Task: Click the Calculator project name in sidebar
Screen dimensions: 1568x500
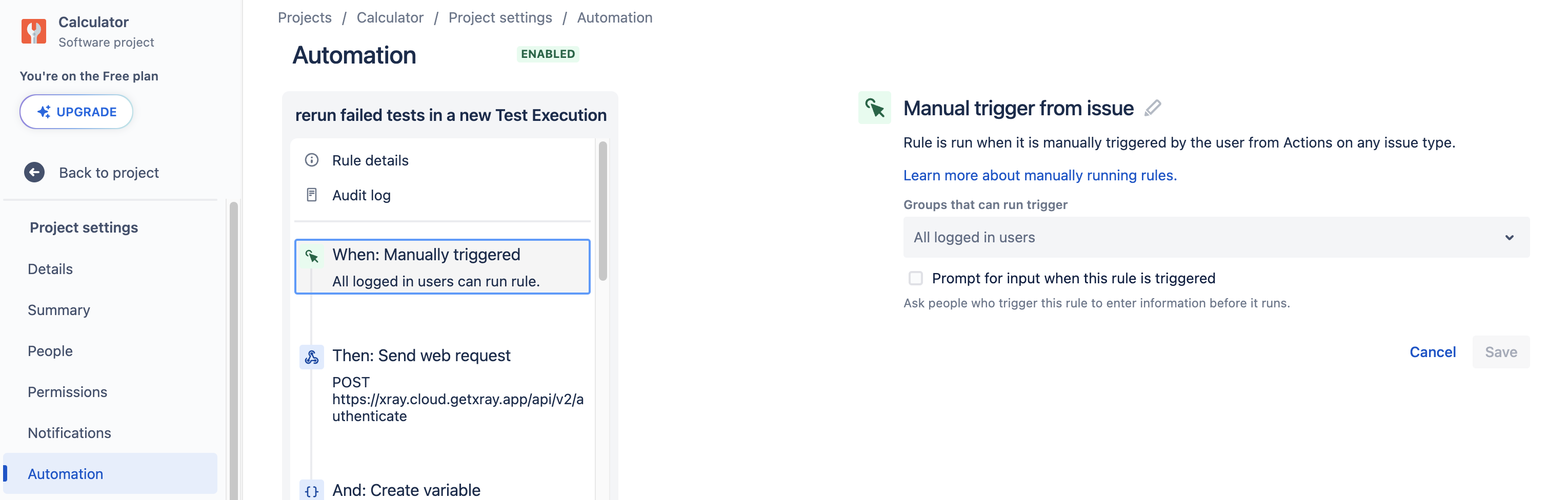Action: tap(93, 23)
